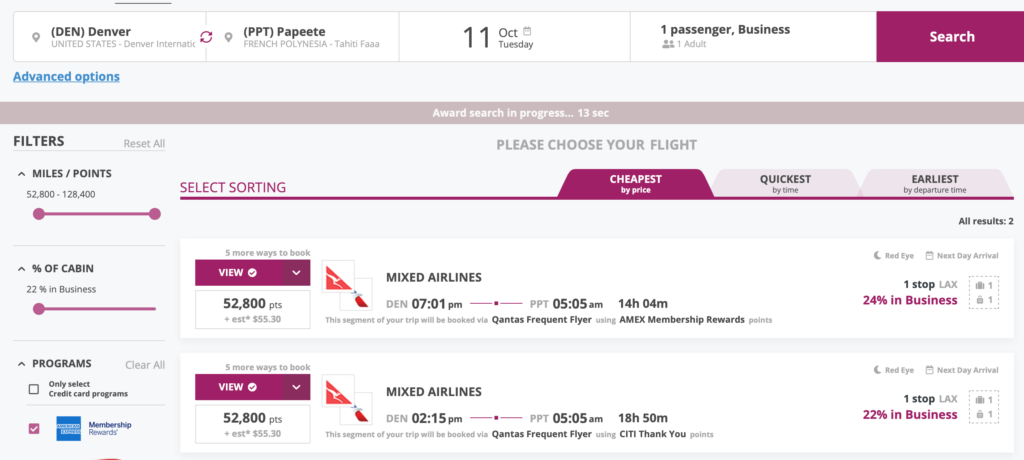1024x460 pixels.
Task: Uncheck the Membership Rewards program checkbox
Action: tap(34, 428)
